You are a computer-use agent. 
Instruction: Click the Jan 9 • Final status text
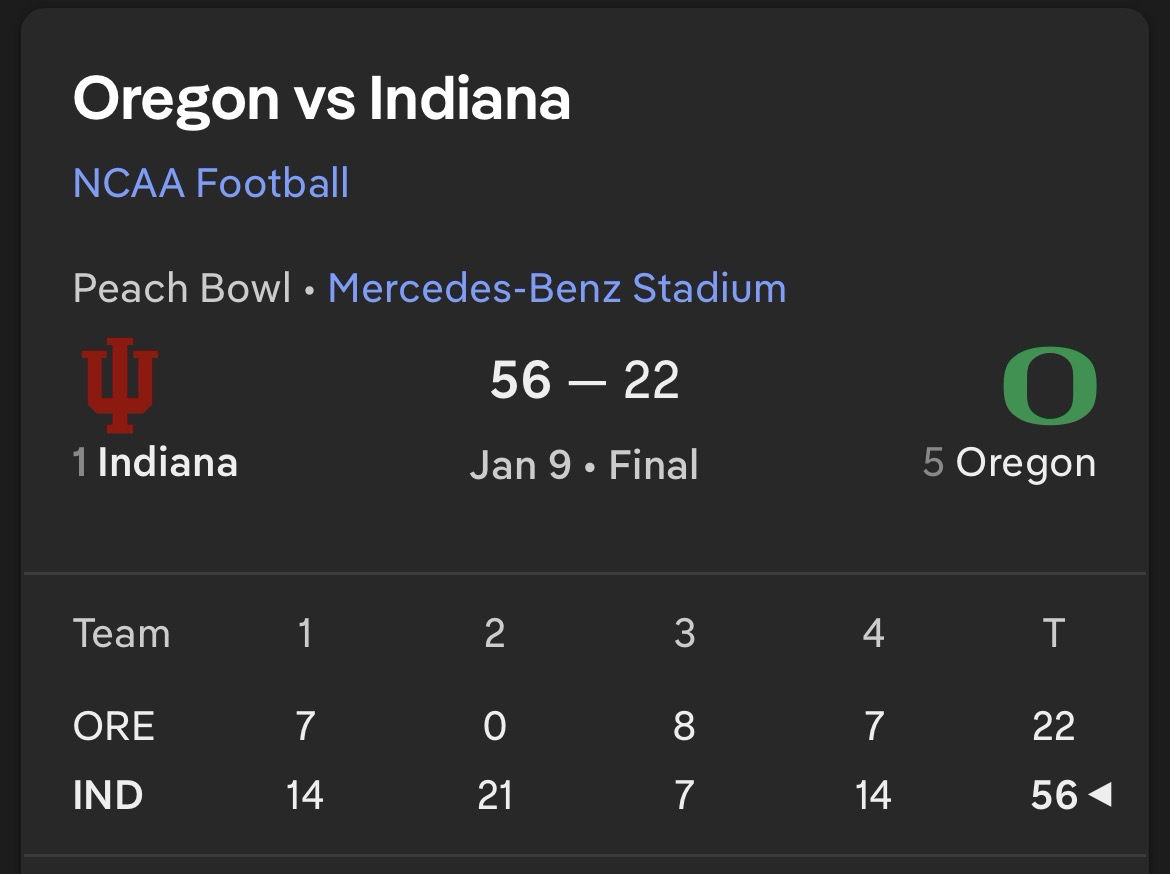pyautogui.click(x=584, y=465)
